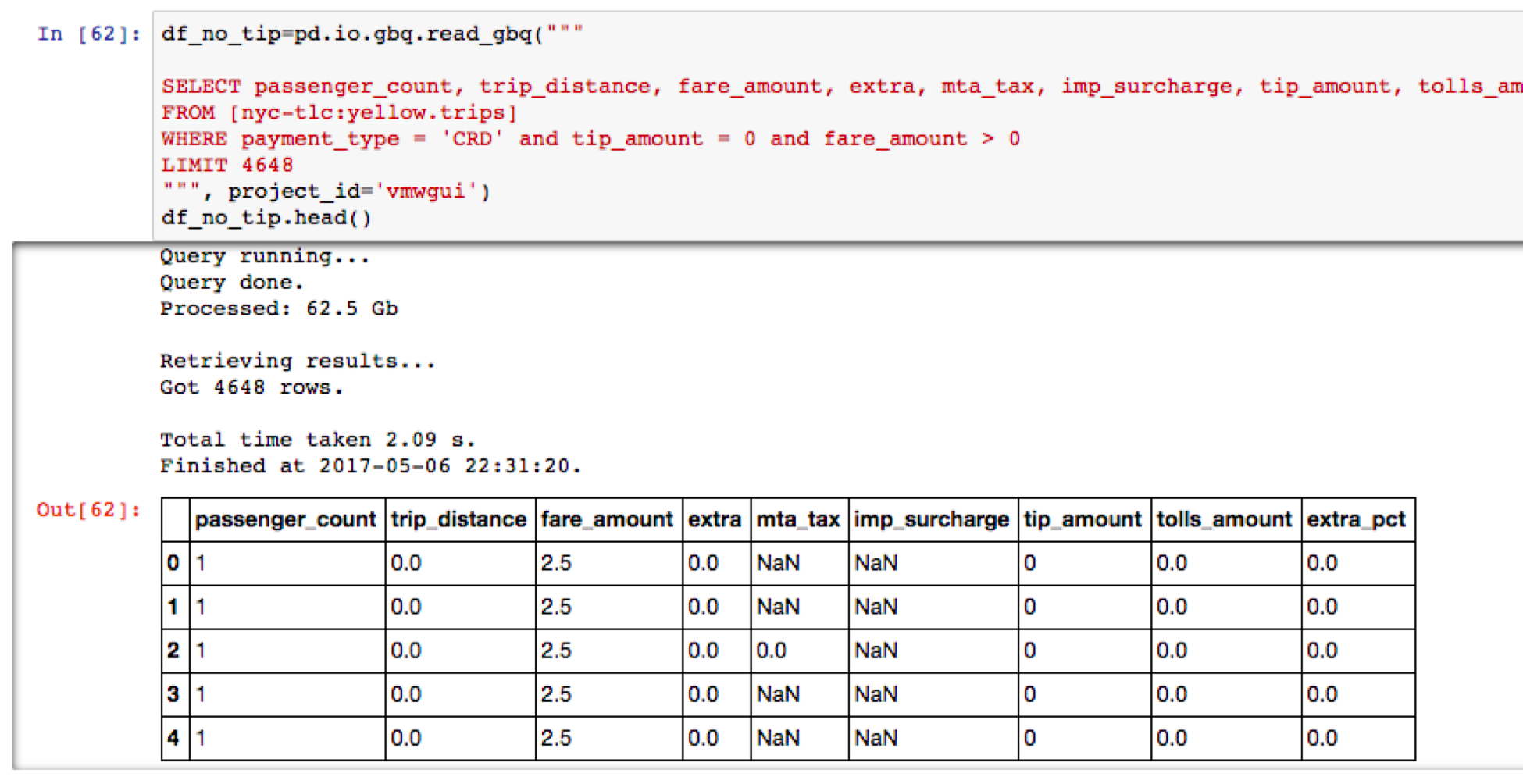Viewport: 1523px width, 784px height.
Task: Click the imp_surcharge NaN cell in row 4
Action: [933, 738]
